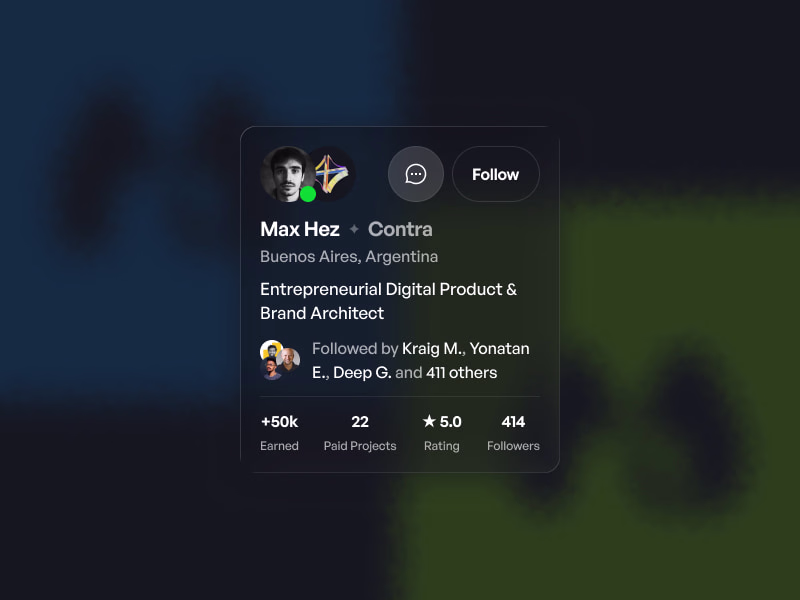Click the sparkle icon between Max Hez and Contra
Image resolution: width=800 pixels, height=600 pixels.
tap(354, 230)
